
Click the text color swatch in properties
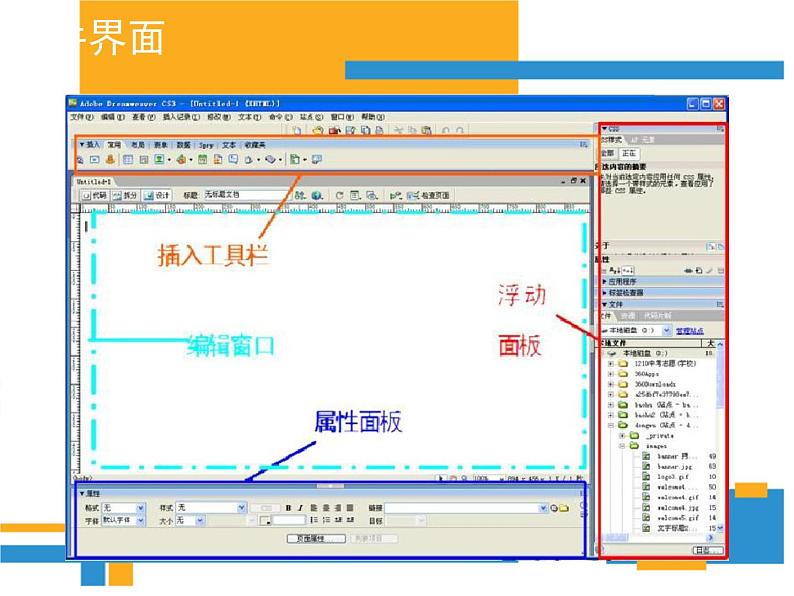(x=264, y=521)
